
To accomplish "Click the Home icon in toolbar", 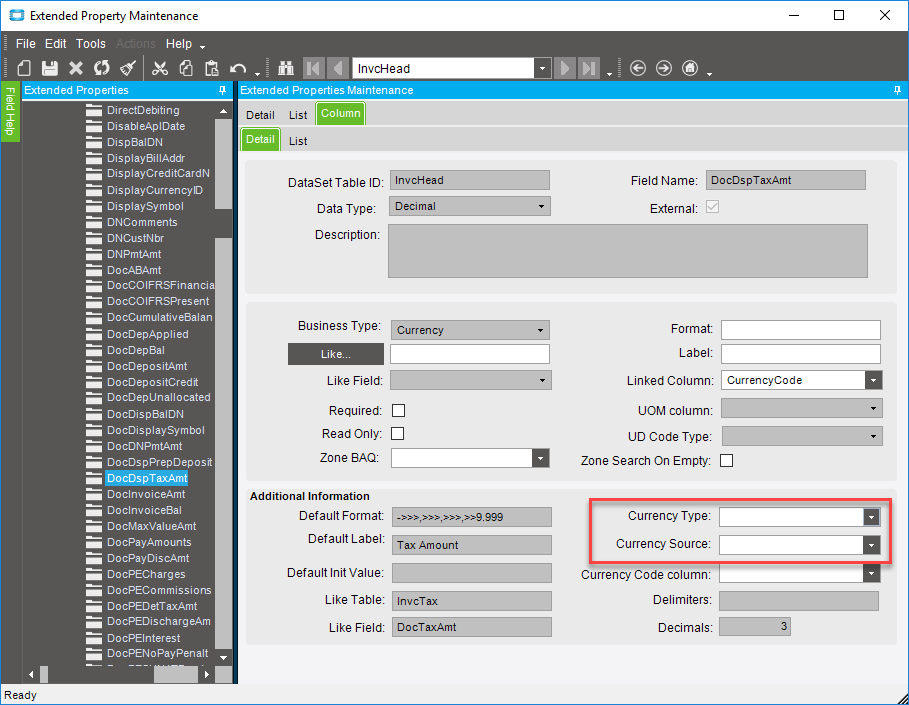I will tap(690, 68).
